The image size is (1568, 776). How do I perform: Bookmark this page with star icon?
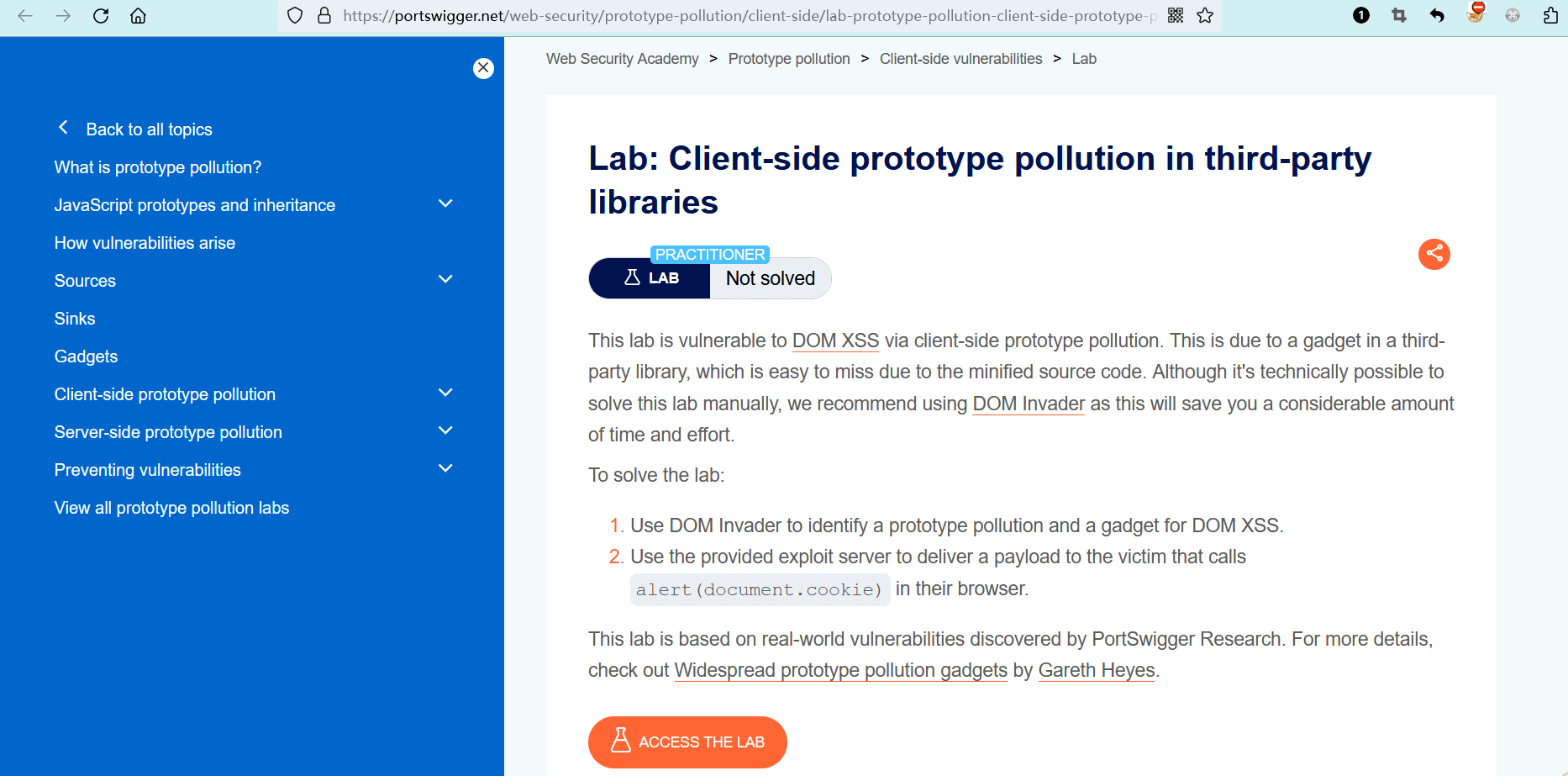coord(1205,16)
